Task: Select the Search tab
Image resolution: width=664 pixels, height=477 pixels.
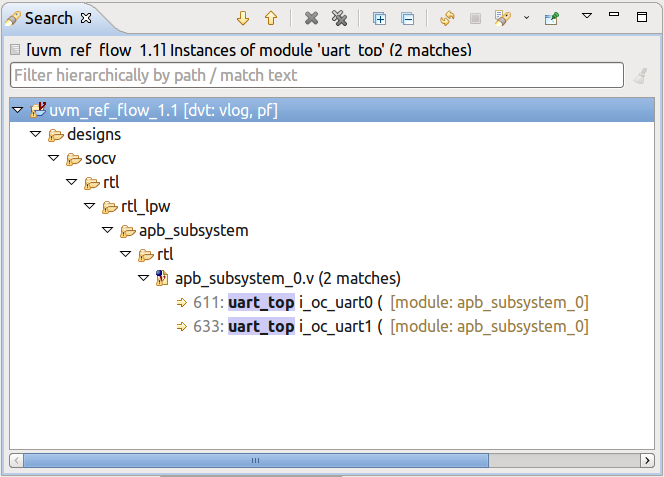Action: pyautogui.click(x=48, y=18)
